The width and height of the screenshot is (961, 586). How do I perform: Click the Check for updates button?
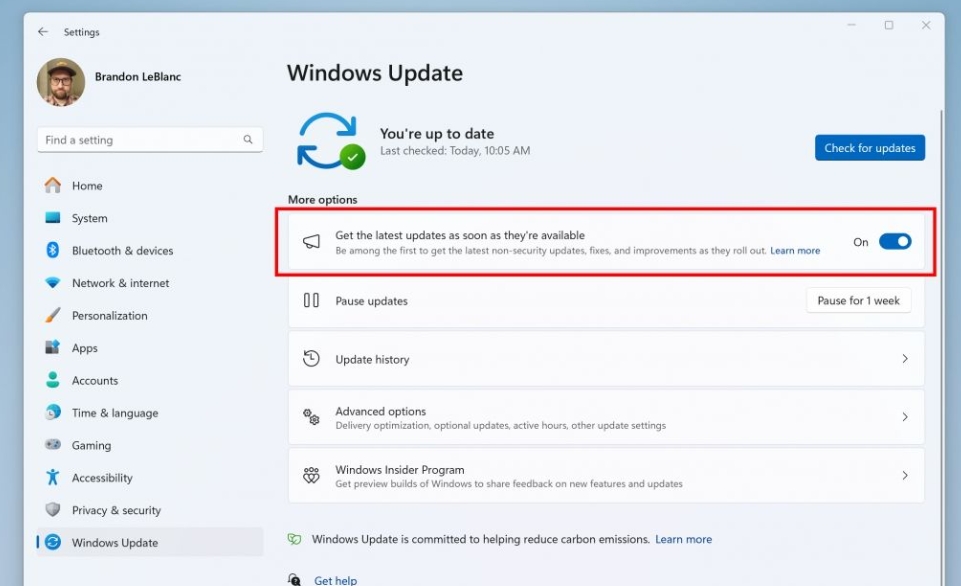click(x=870, y=148)
